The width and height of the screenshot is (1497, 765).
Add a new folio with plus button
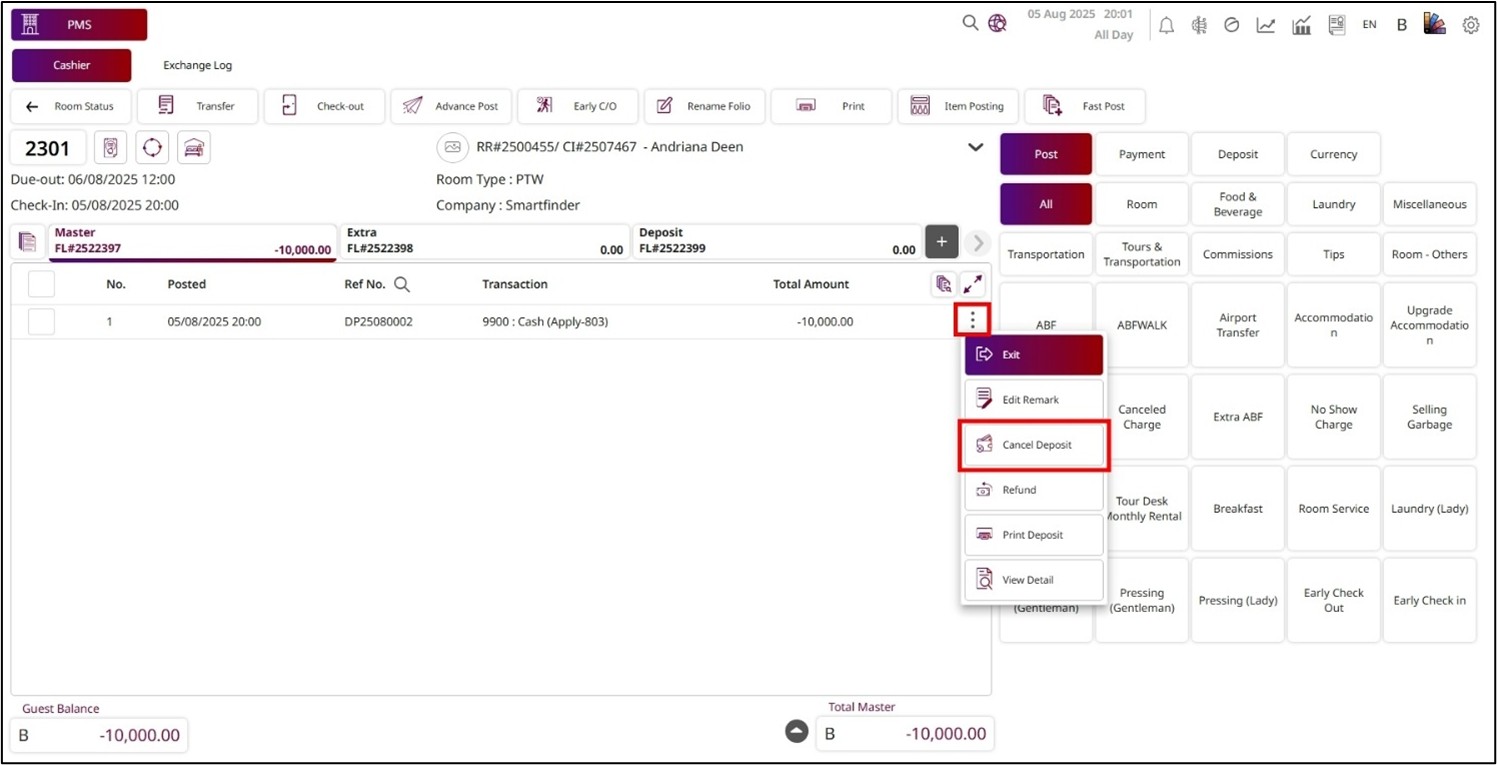pos(941,242)
